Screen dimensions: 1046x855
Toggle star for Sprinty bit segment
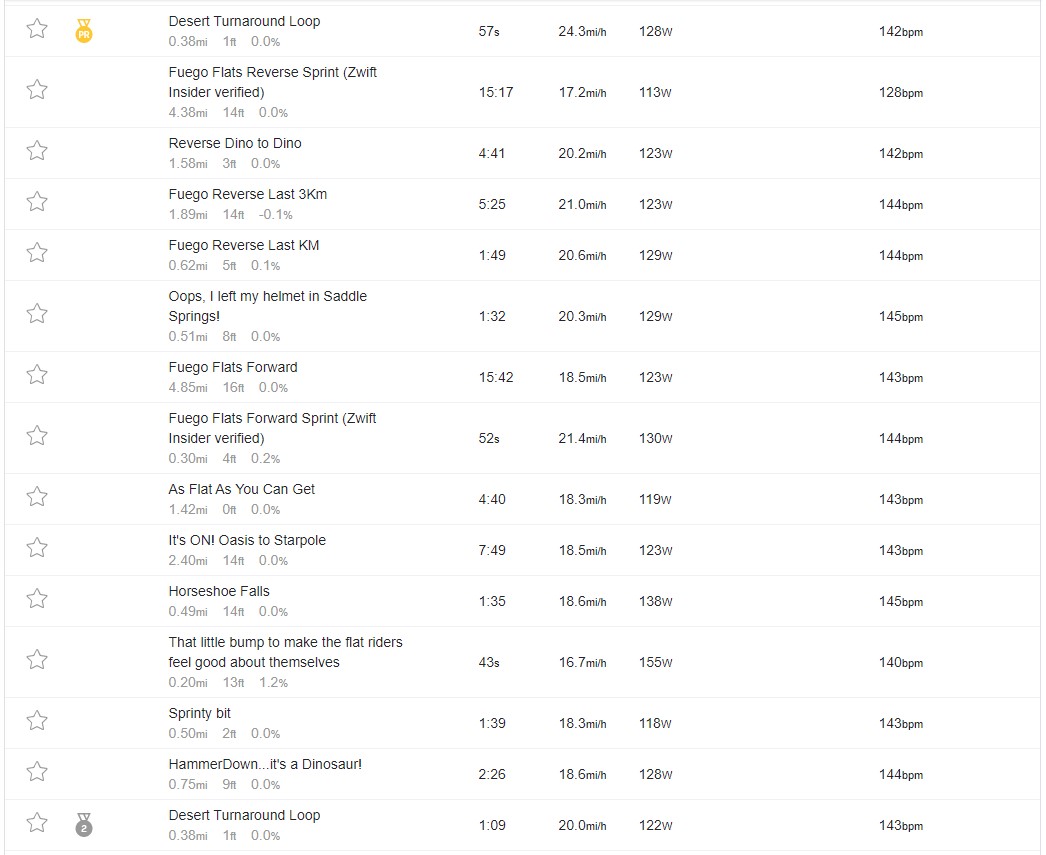point(37,721)
